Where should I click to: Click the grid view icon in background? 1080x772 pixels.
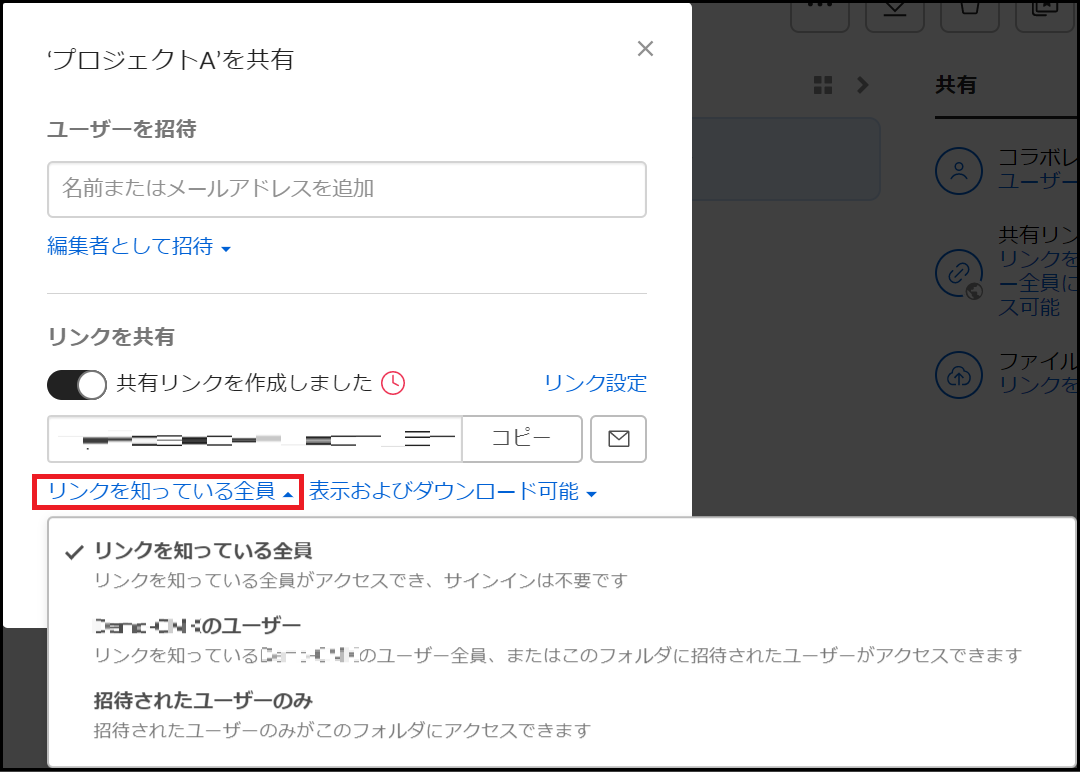point(823,85)
